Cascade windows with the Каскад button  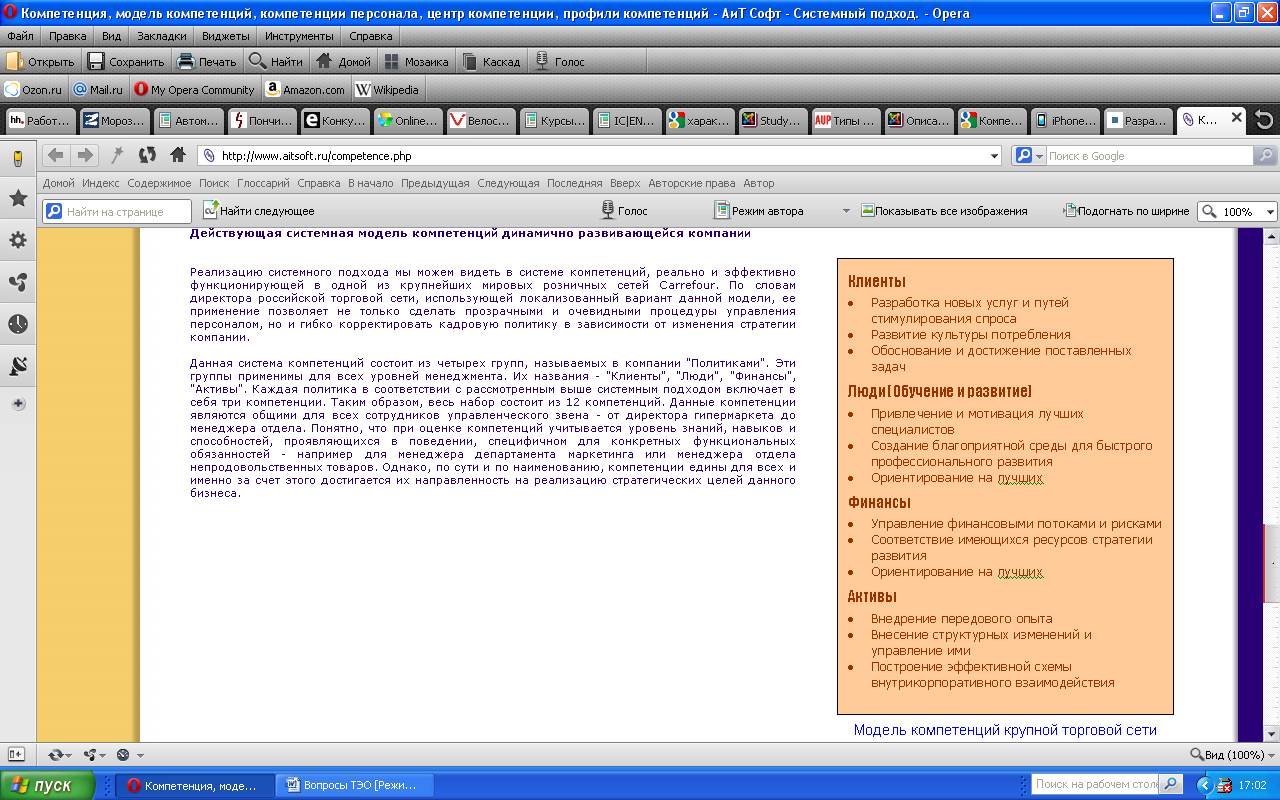tap(491, 61)
